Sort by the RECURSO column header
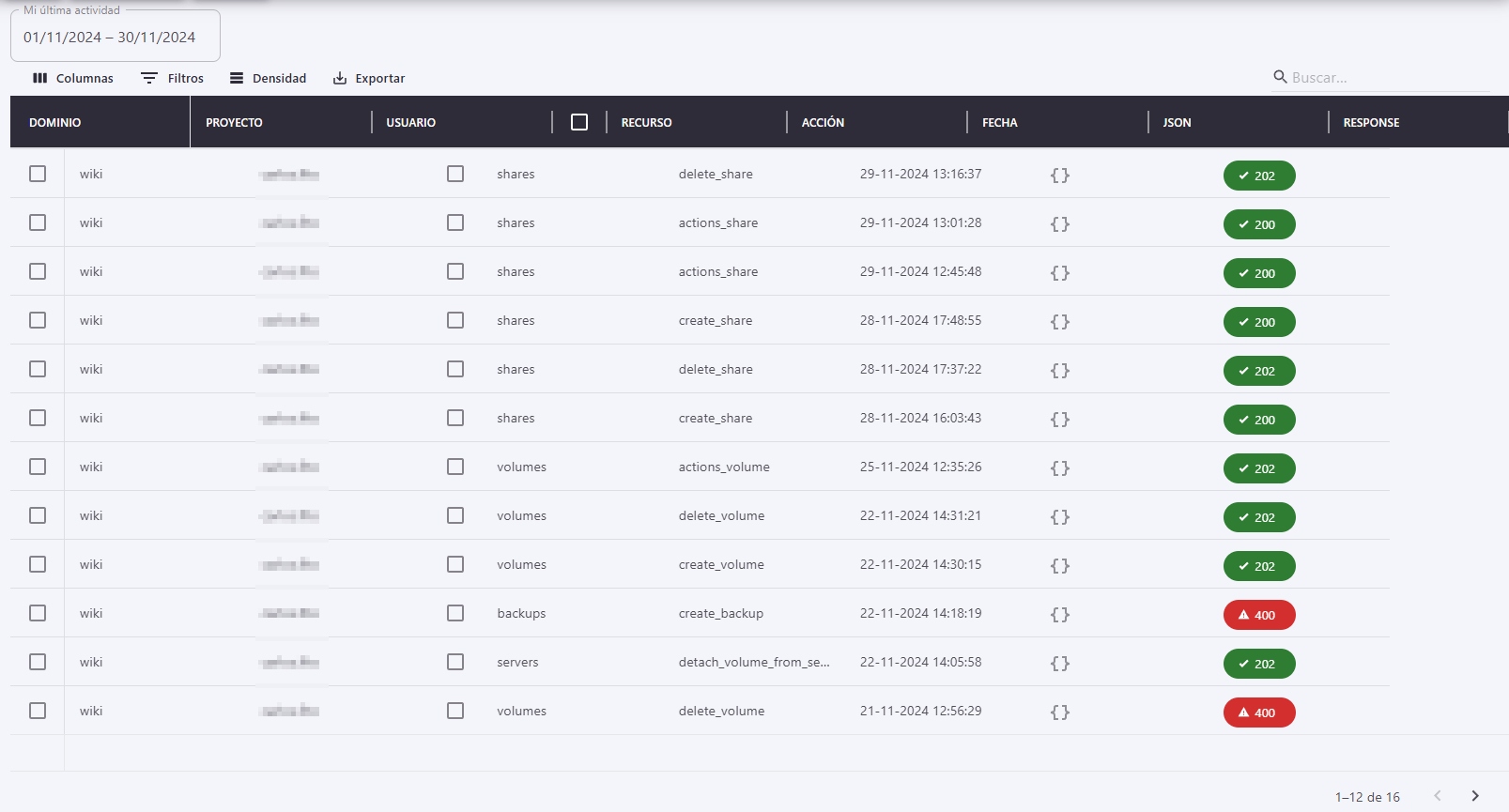1509x812 pixels. point(646,123)
